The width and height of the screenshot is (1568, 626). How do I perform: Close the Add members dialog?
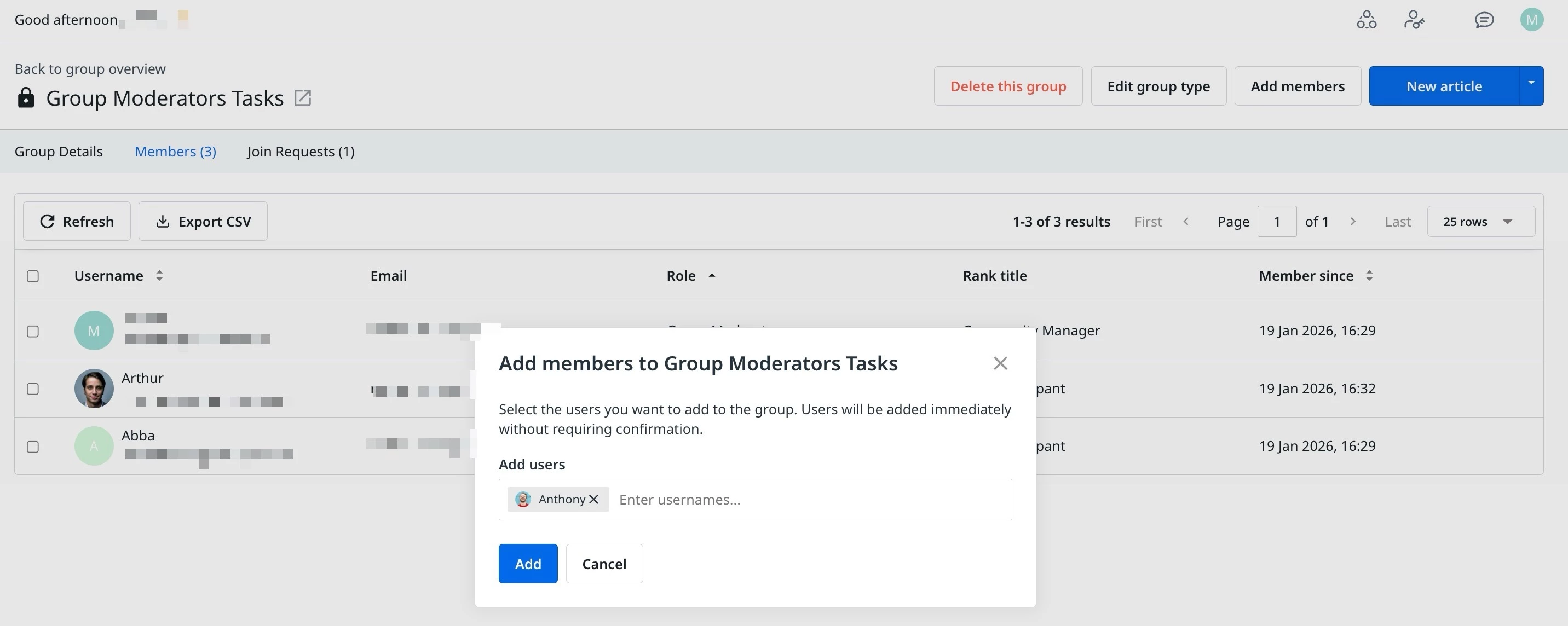point(1000,363)
